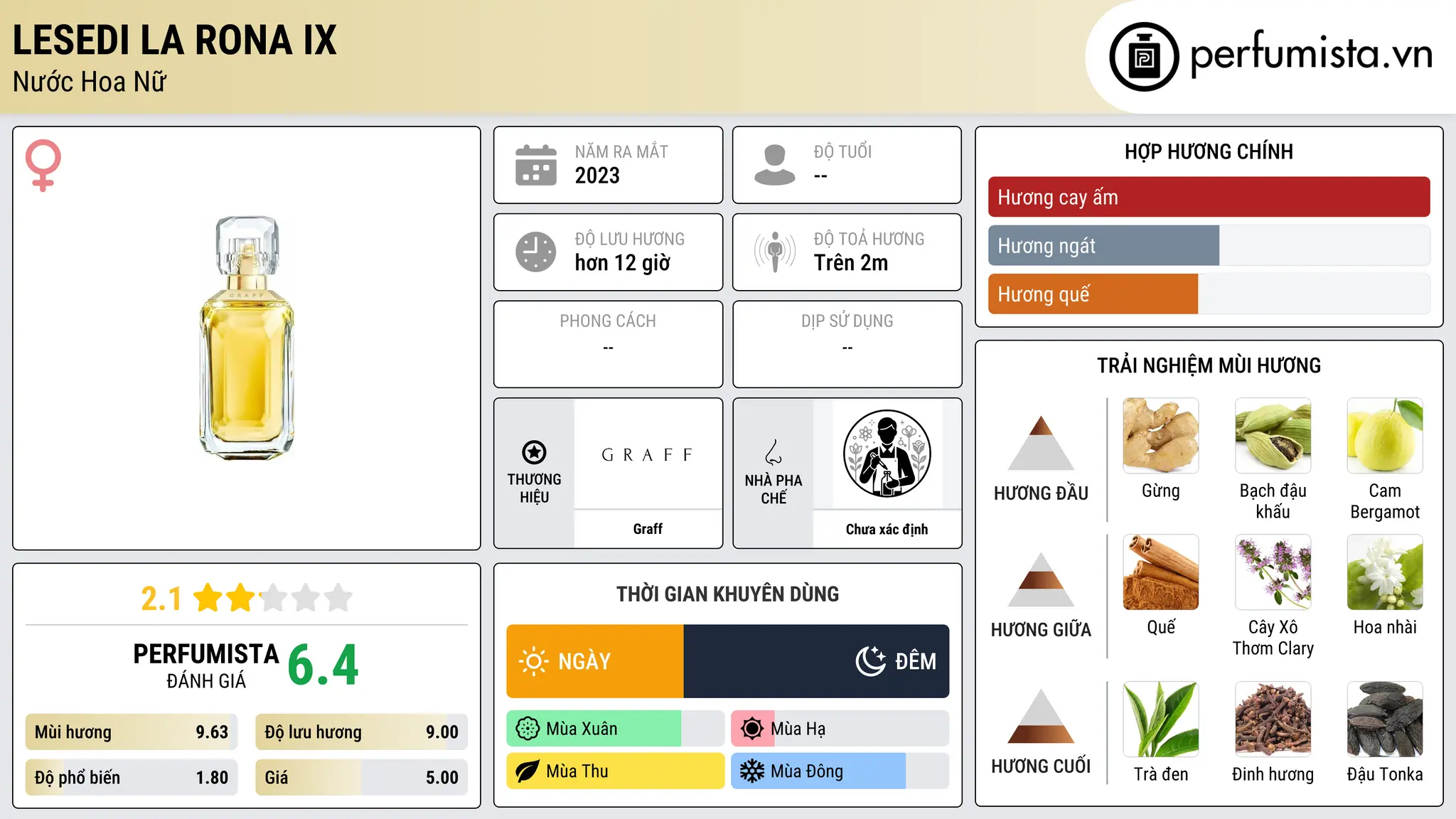Click the sun icon for Mùa Hạ

752,729
